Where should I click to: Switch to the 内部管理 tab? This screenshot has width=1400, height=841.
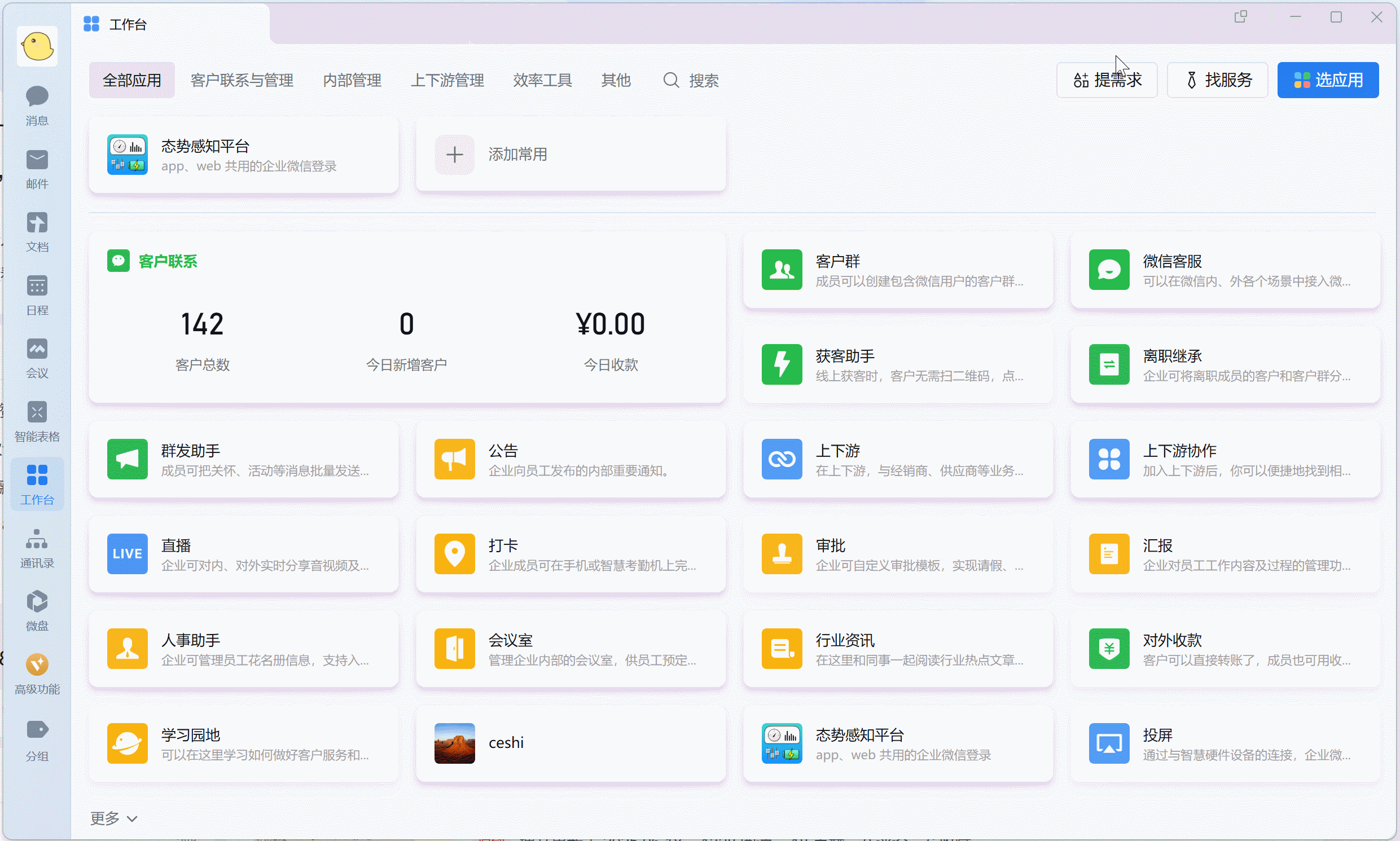pyautogui.click(x=352, y=80)
